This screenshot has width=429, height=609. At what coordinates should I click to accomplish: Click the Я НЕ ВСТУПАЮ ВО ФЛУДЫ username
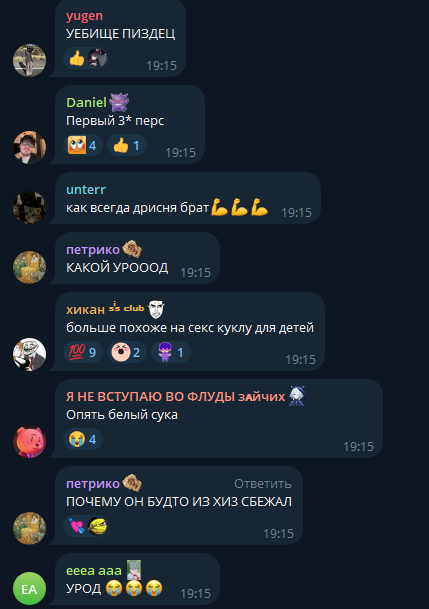pos(175,397)
